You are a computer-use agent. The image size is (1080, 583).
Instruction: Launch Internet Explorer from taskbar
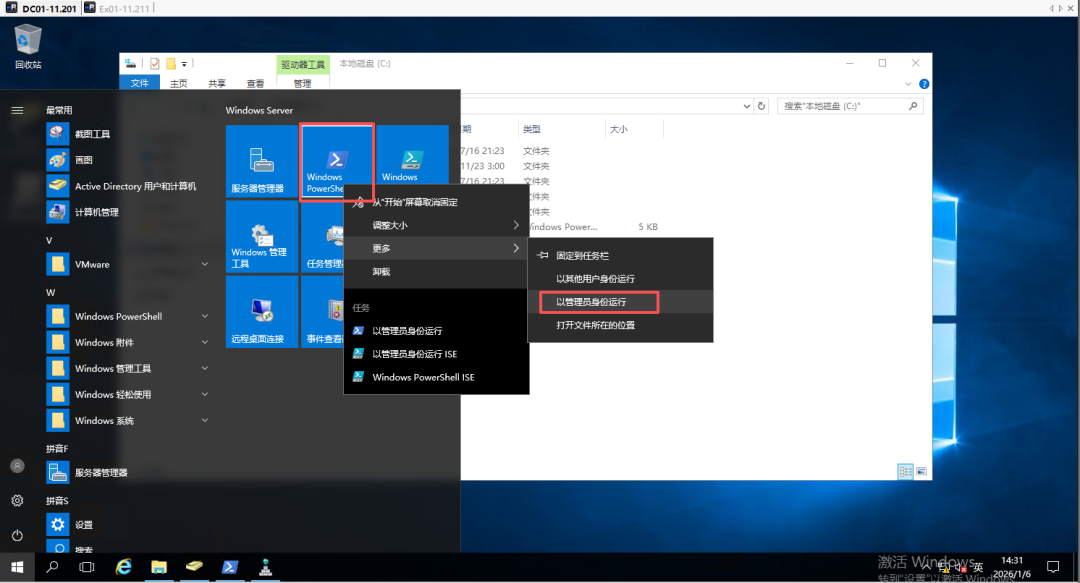click(x=124, y=567)
